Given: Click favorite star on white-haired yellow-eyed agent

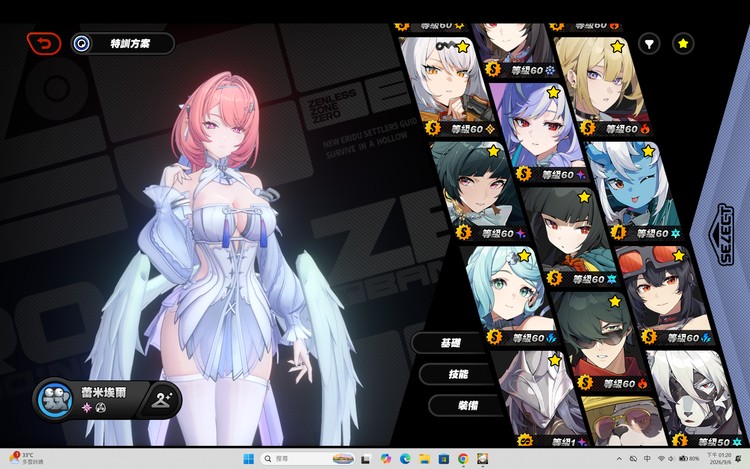Looking at the screenshot, I should (463, 46).
